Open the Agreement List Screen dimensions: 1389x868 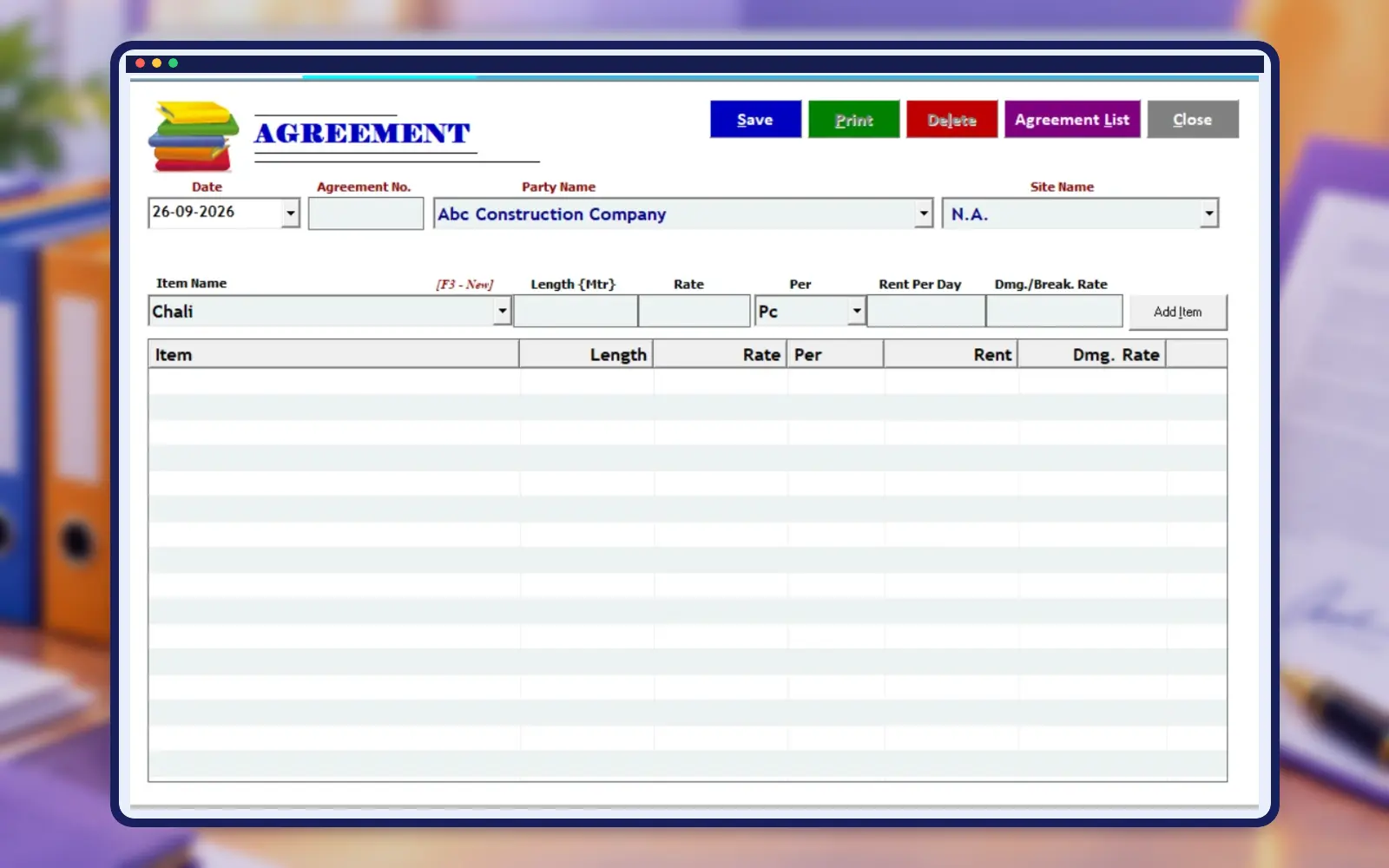click(1072, 120)
